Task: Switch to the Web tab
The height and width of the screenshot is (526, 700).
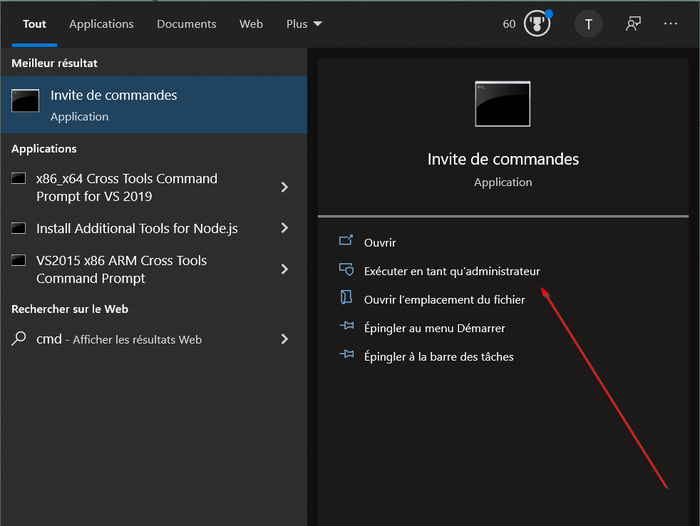Action: click(x=251, y=24)
